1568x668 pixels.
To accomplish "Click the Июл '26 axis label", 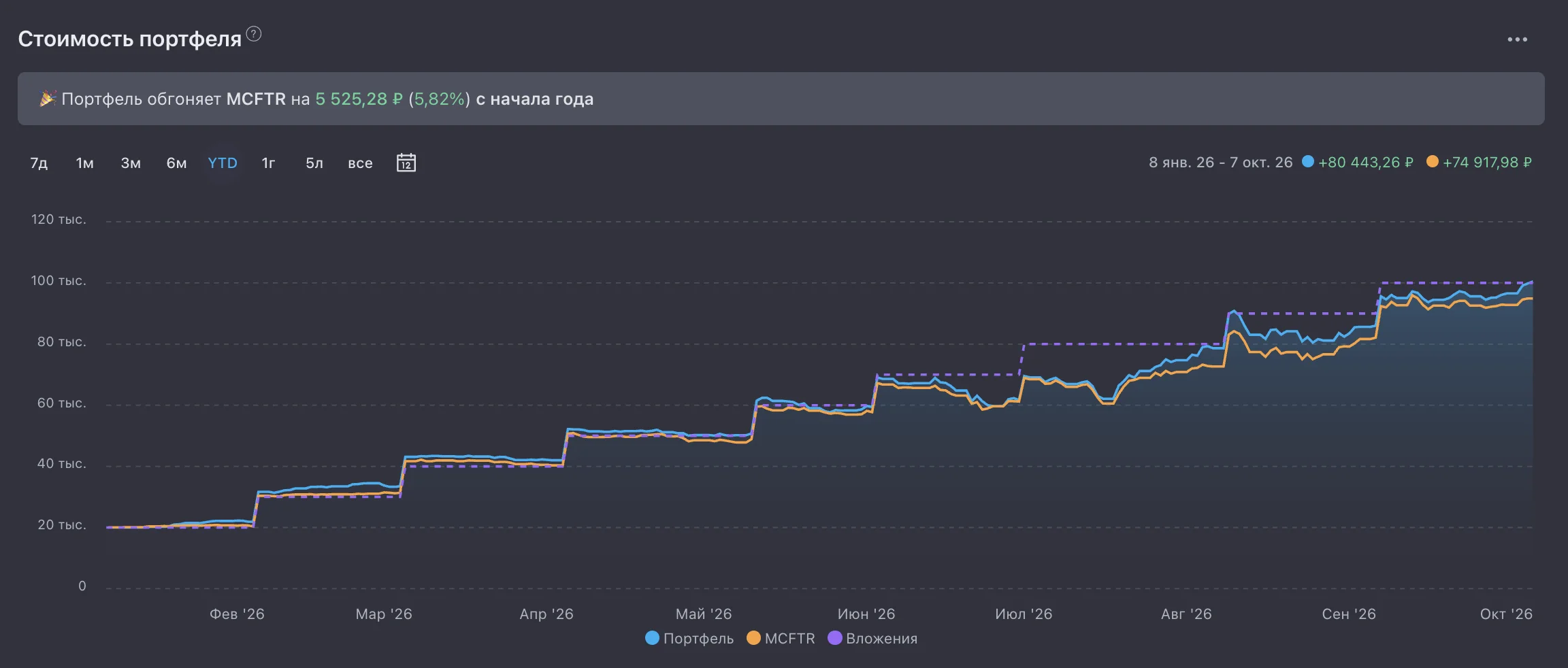I will pyautogui.click(x=1024, y=614).
